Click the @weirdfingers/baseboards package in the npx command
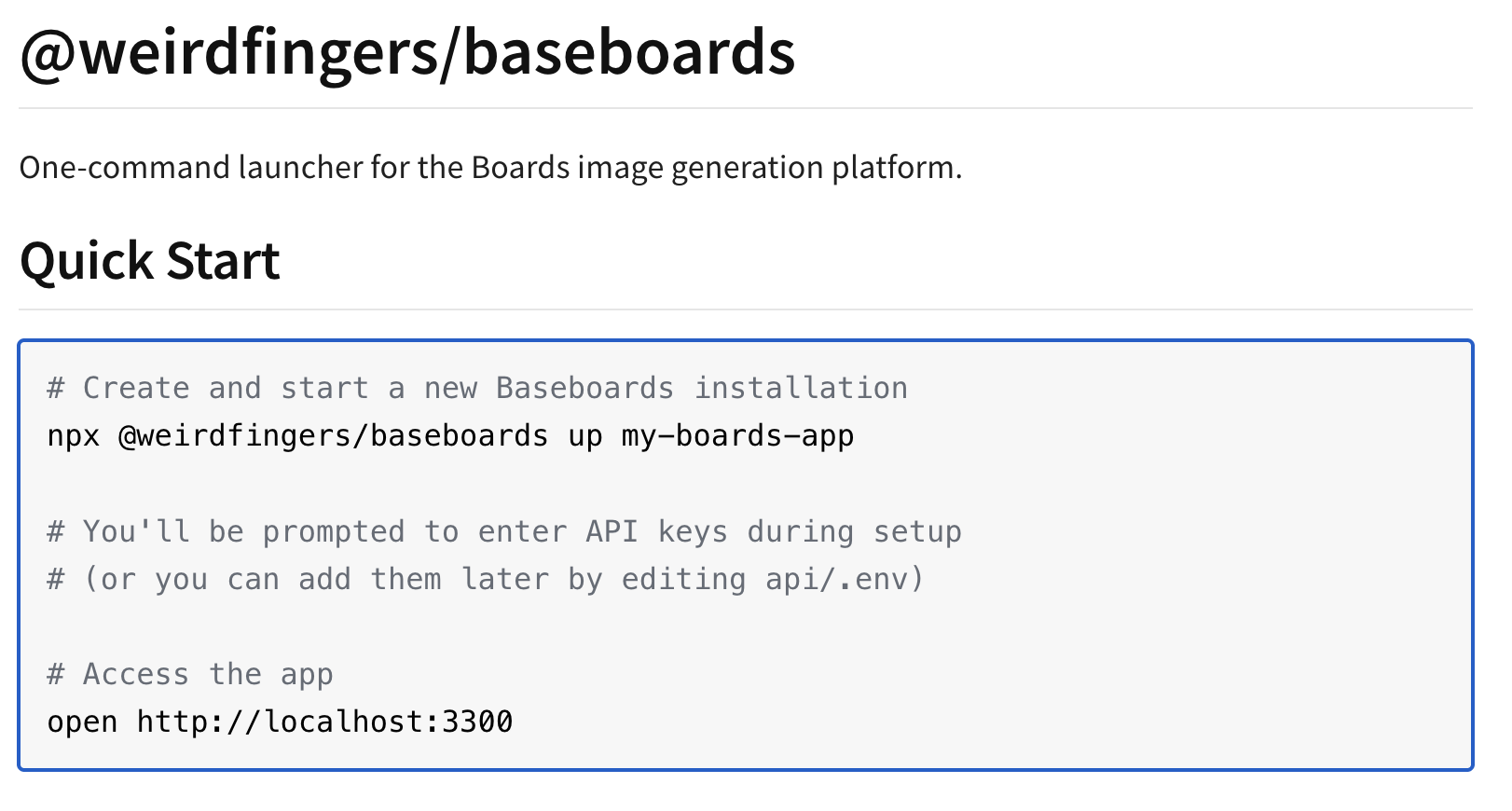This screenshot has height=811, width=1512. point(333,436)
